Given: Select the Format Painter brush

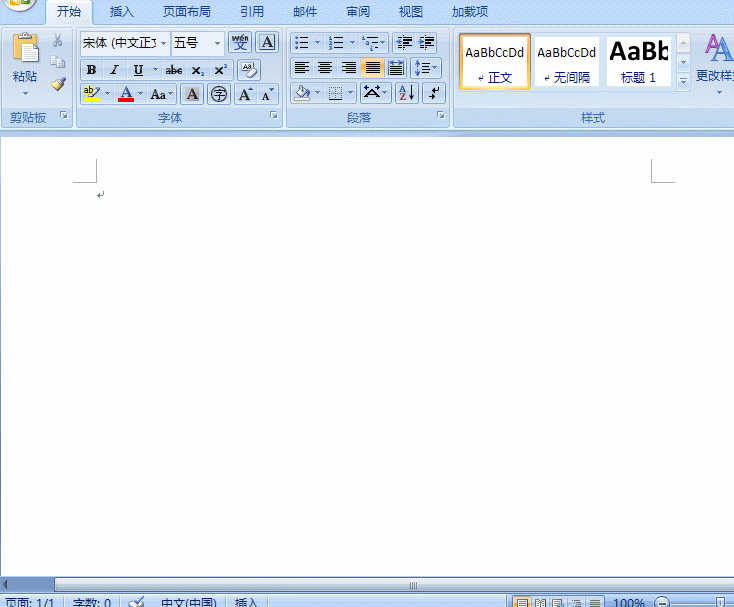Looking at the screenshot, I should click(x=58, y=84).
